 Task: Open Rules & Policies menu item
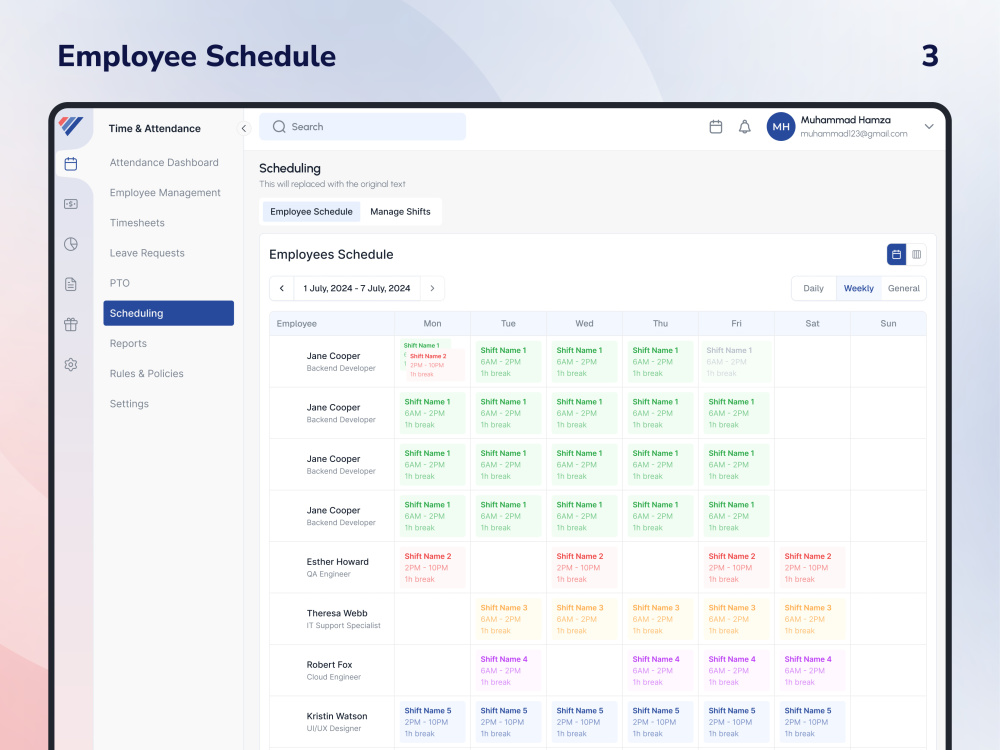tap(147, 374)
